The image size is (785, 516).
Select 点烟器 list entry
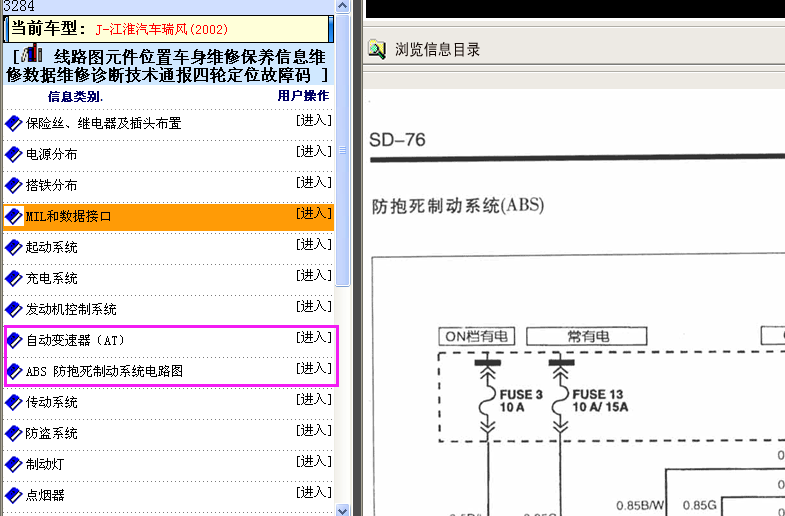(45, 495)
